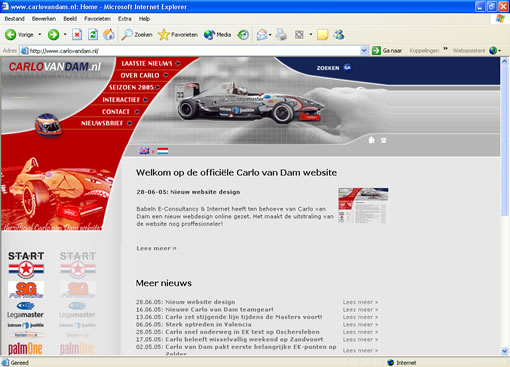
Task: Go to the browser Home page icon
Action: point(109,34)
